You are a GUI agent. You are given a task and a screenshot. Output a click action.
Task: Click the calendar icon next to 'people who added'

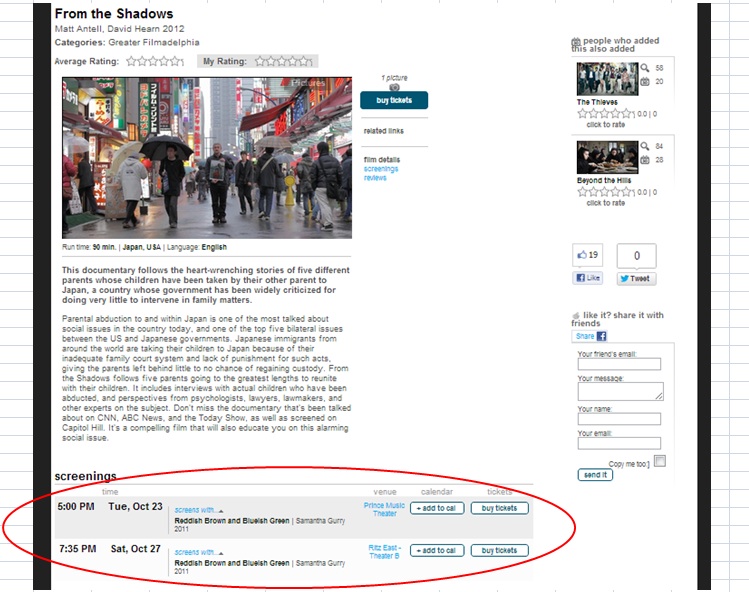click(x=576, y=42)
